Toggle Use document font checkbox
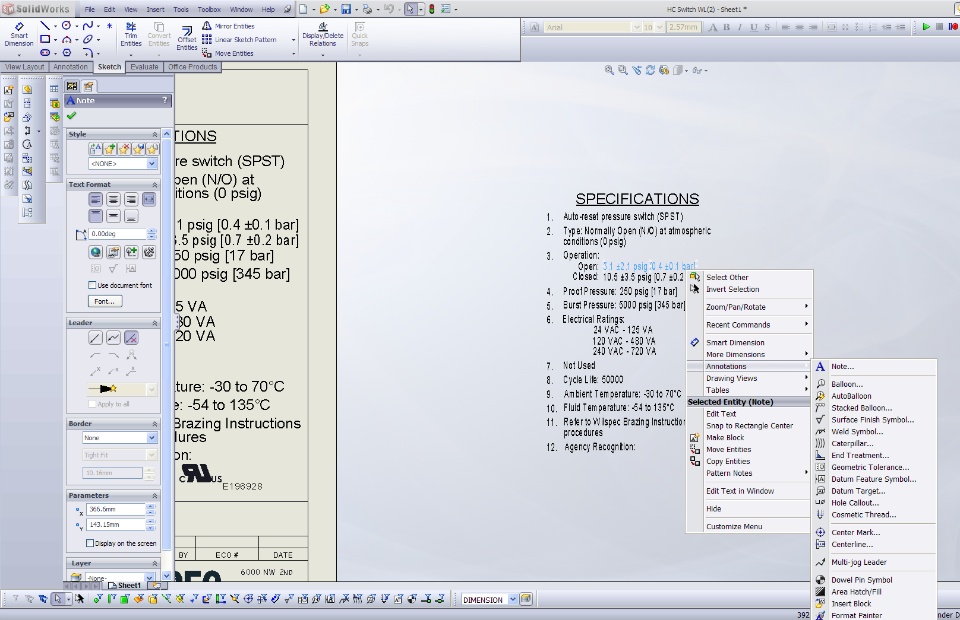The width and height of the screenshot is (960, 620). [92, 285]
